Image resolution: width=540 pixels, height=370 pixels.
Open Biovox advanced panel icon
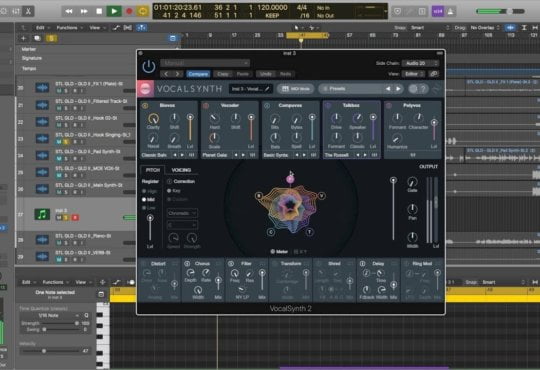[191, 155]
